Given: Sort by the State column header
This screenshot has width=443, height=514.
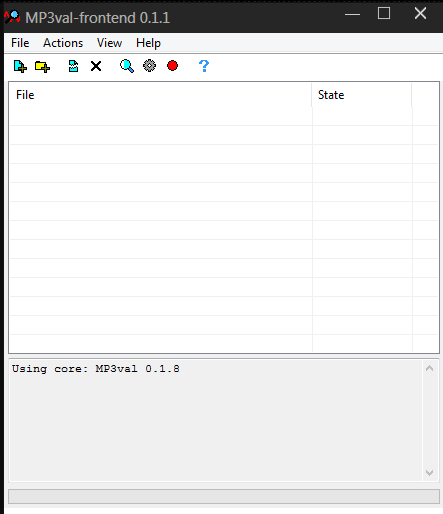Looking at the screenshot, I should [362, 95].
